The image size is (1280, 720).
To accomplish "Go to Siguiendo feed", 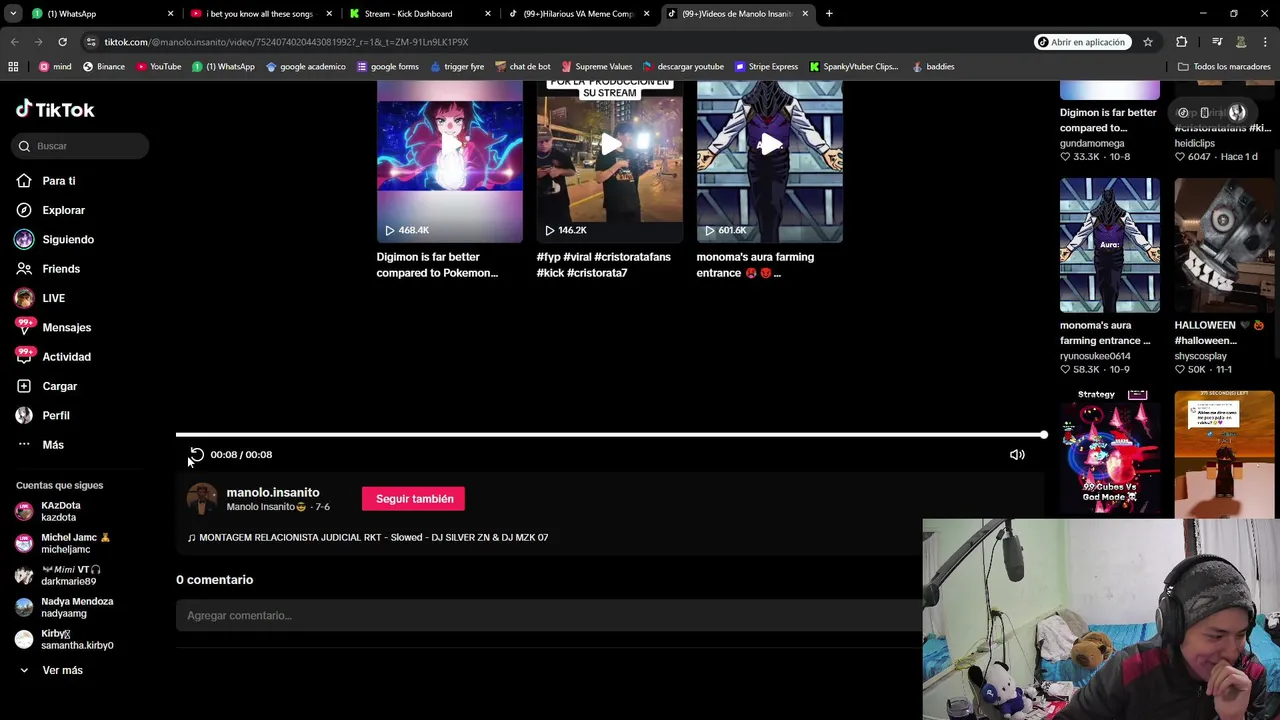I will point(55,239).
